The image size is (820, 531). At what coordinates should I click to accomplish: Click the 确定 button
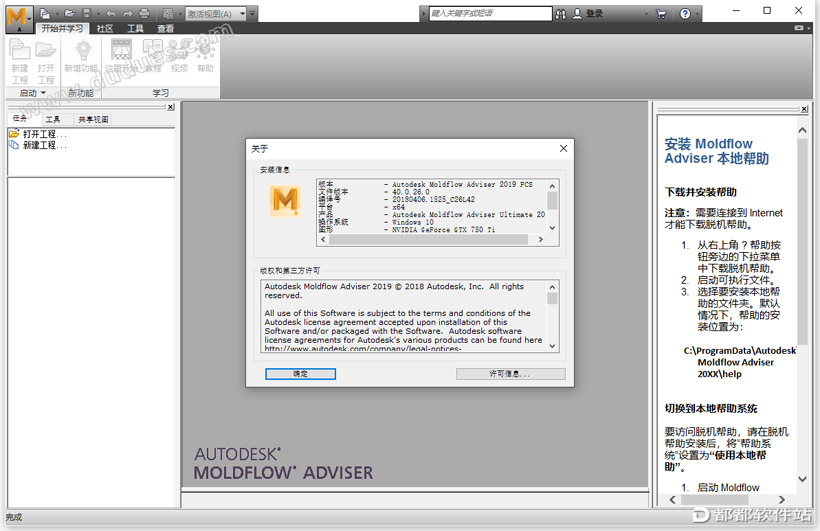pyautogui.click(x=300, y=374)
